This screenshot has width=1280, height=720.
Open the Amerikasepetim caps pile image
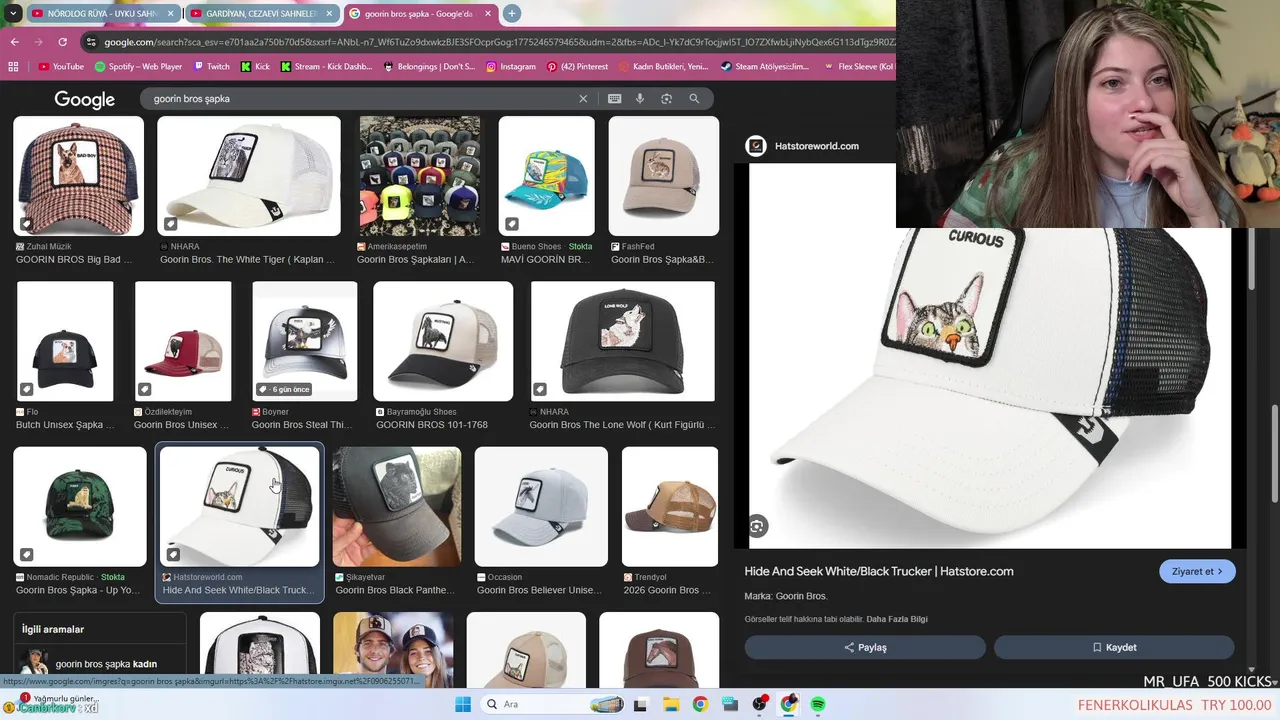(420, 176)
